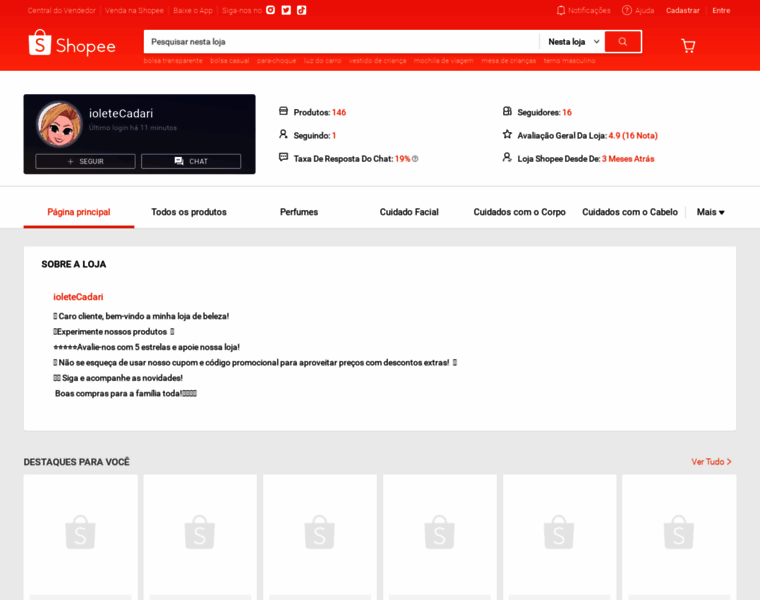760x600 pixels.
Task: Follow the shop with Seguir button
Action: pos(85,161)
